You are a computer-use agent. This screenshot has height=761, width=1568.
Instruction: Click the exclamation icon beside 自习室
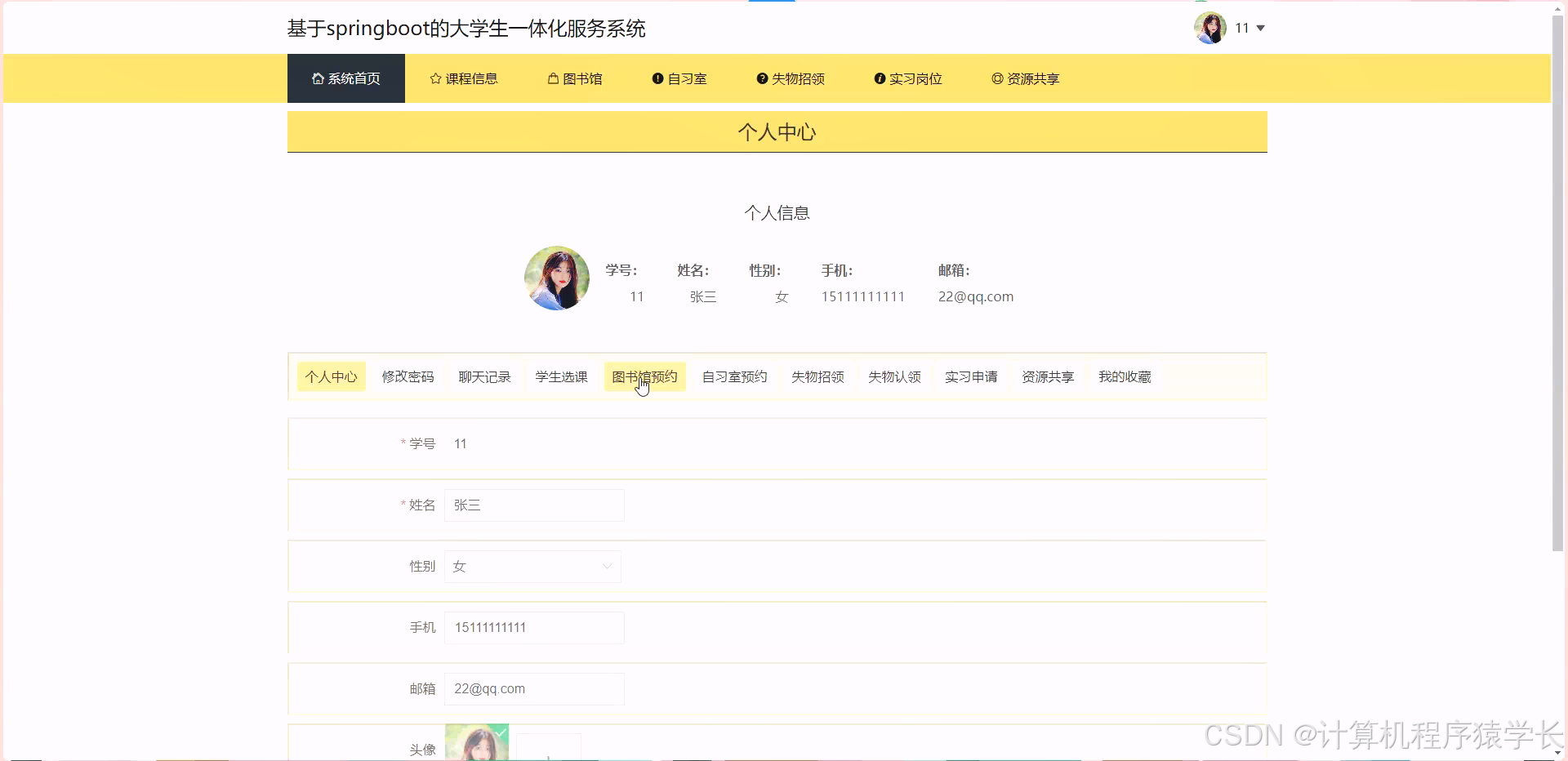tap(657, 78)
